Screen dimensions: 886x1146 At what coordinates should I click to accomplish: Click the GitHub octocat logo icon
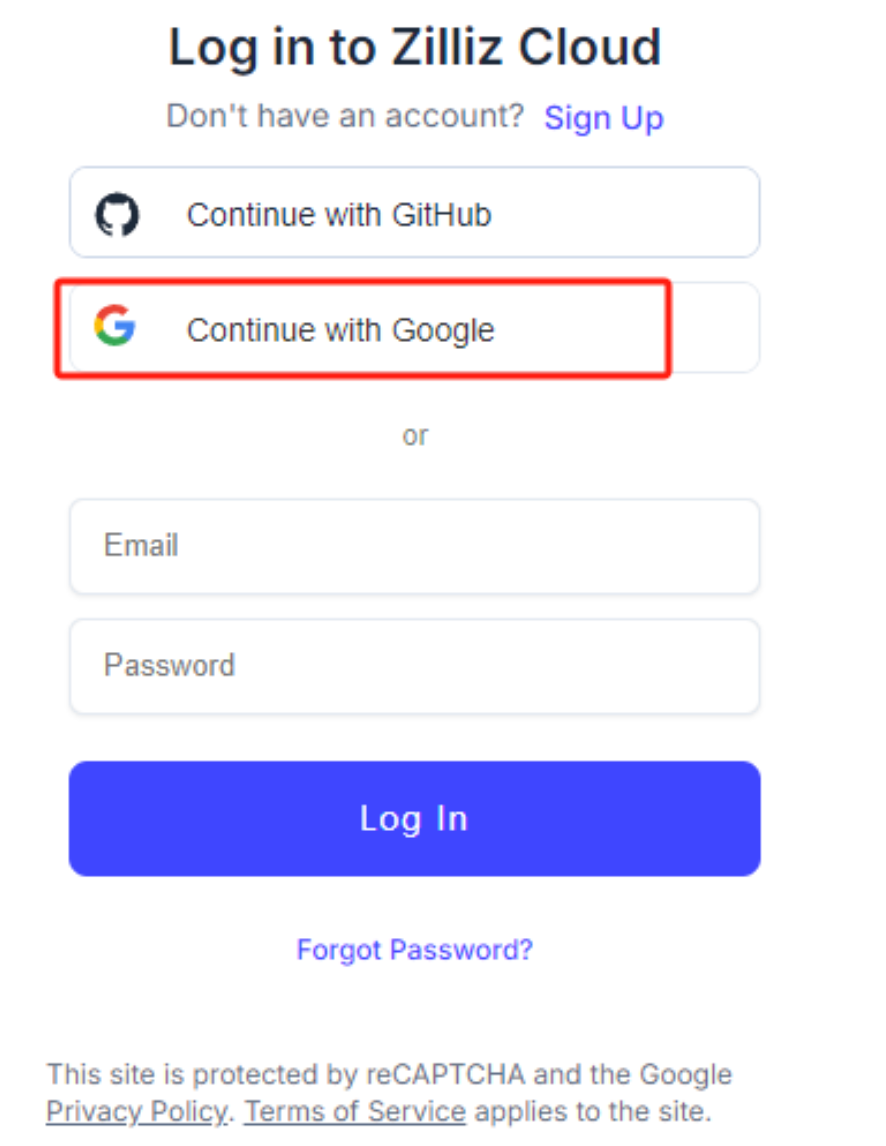pos(117,215)
